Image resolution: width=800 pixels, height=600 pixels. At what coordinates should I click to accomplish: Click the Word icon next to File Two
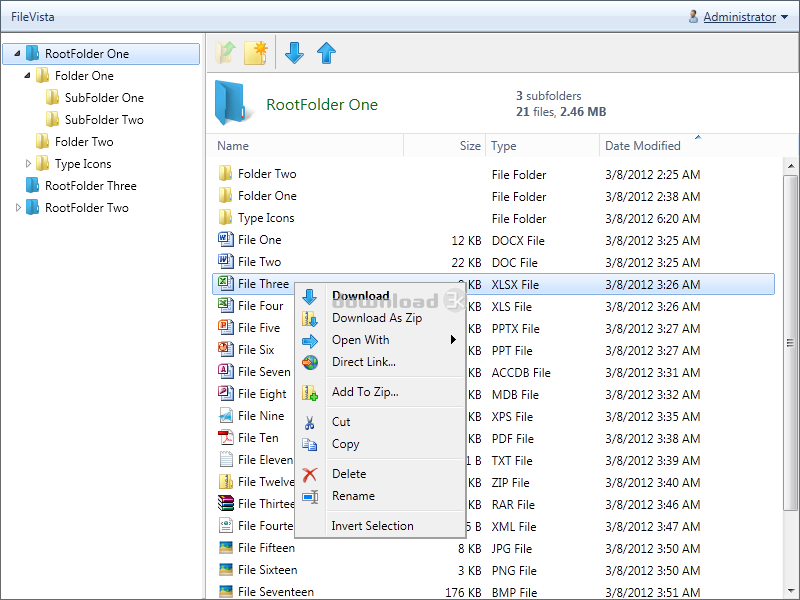(x=226, y=261)
